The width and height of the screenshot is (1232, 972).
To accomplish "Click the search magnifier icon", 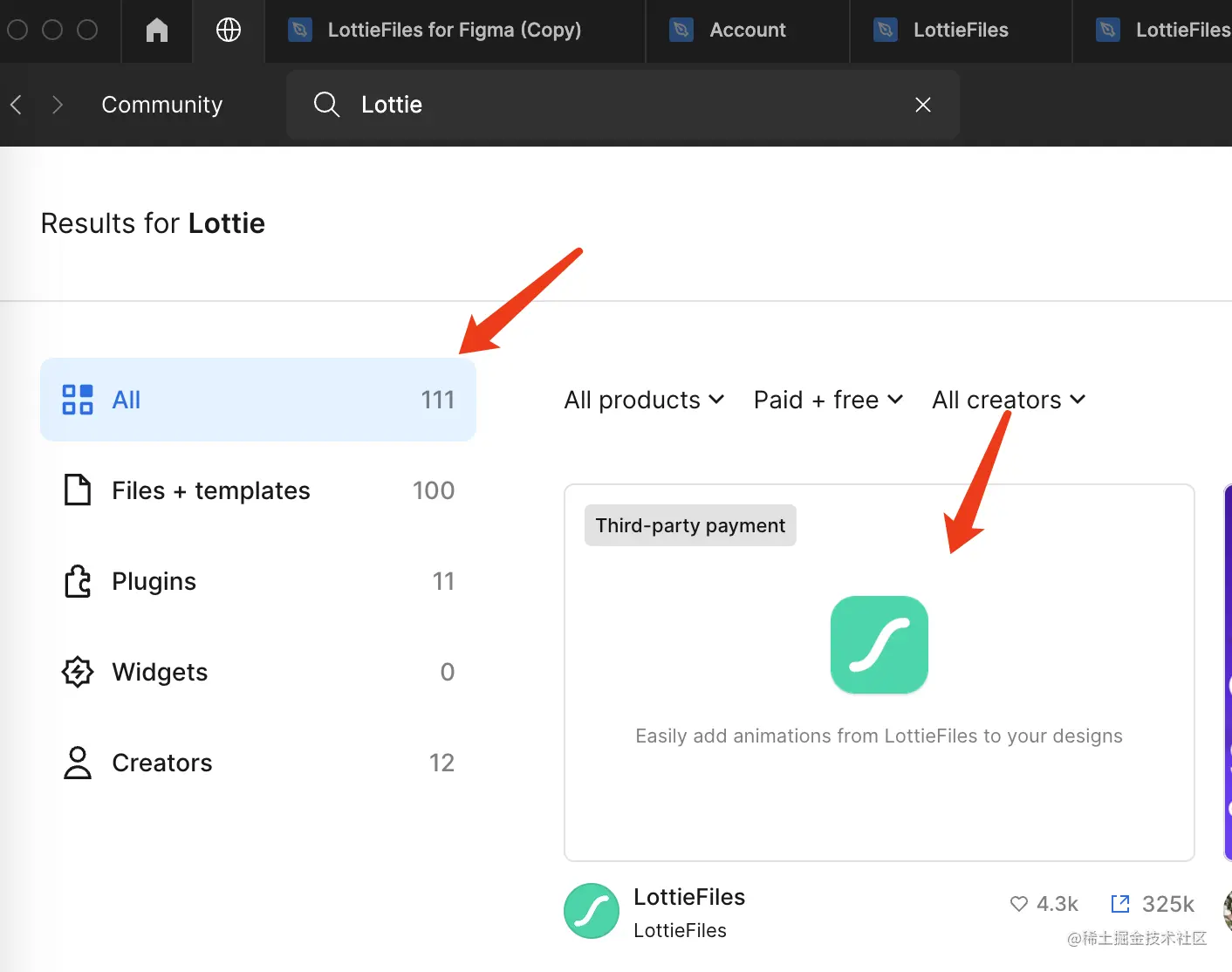I will coord(326,105).
